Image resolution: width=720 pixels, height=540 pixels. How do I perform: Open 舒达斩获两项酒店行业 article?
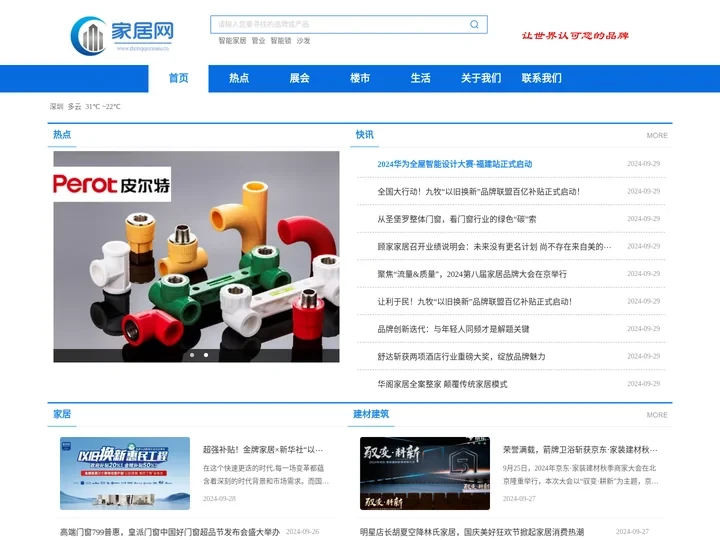(x=461, y=357)
